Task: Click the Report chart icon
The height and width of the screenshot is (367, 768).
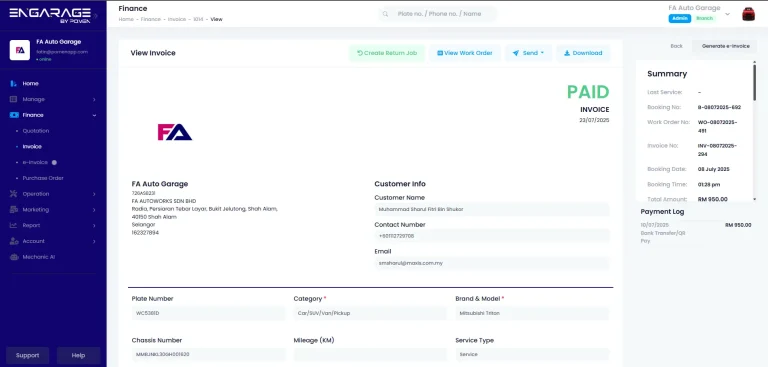Action: (14, 225)
